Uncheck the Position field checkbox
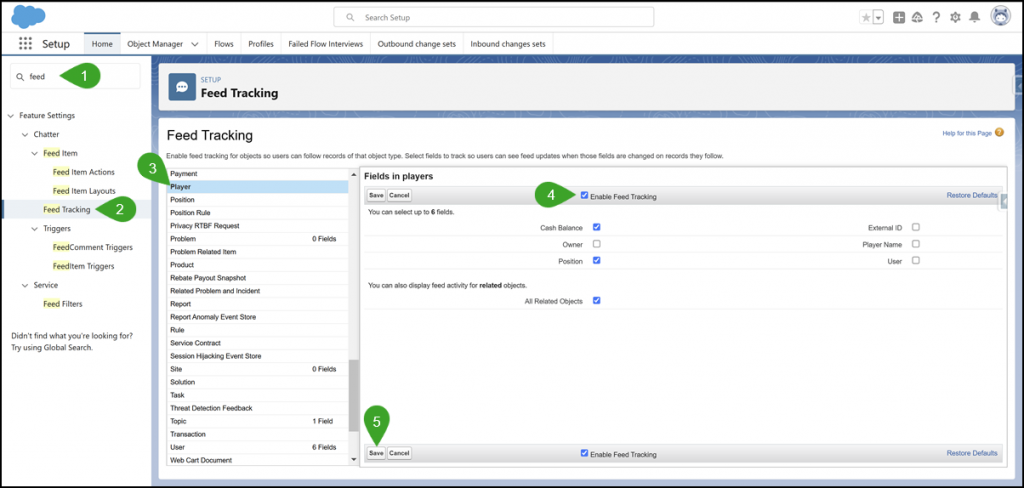 [596, 260]
